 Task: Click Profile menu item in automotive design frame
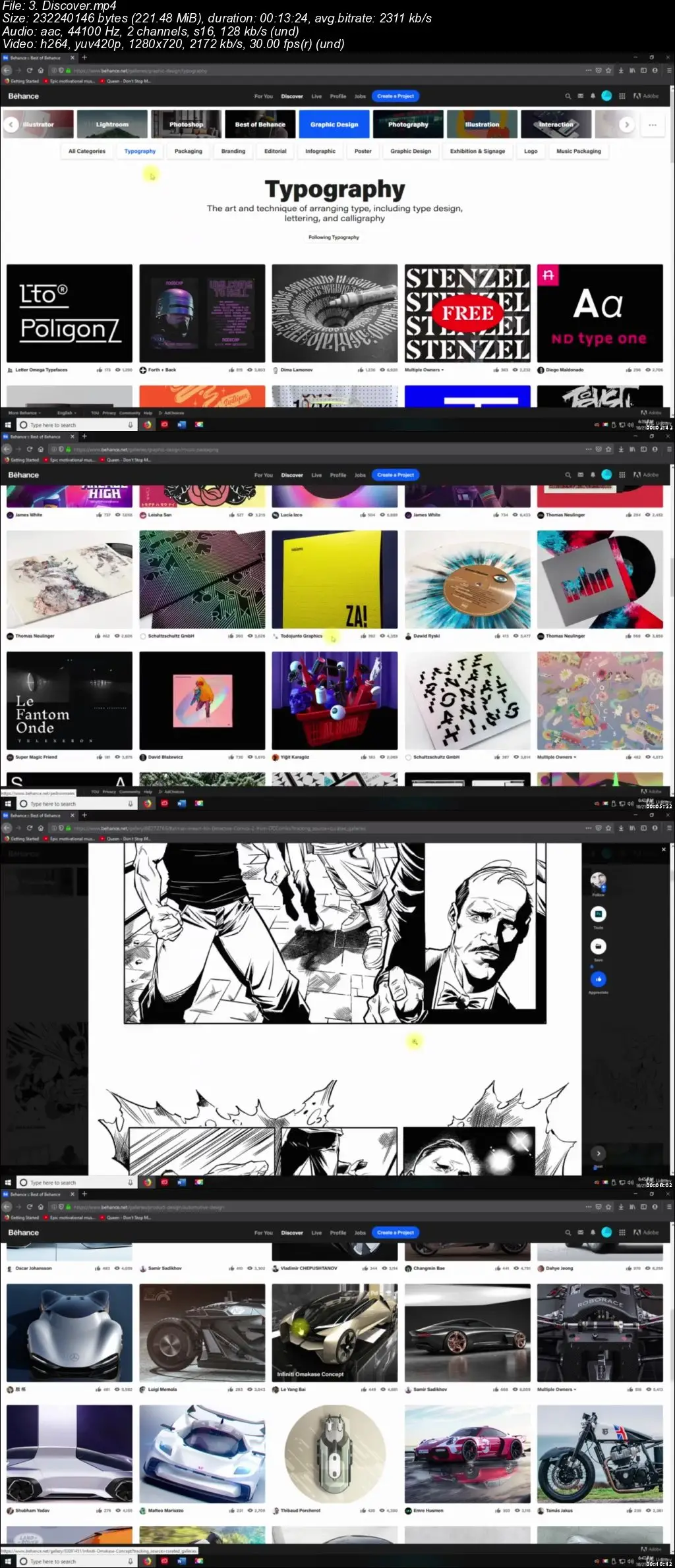point(338,1233)
